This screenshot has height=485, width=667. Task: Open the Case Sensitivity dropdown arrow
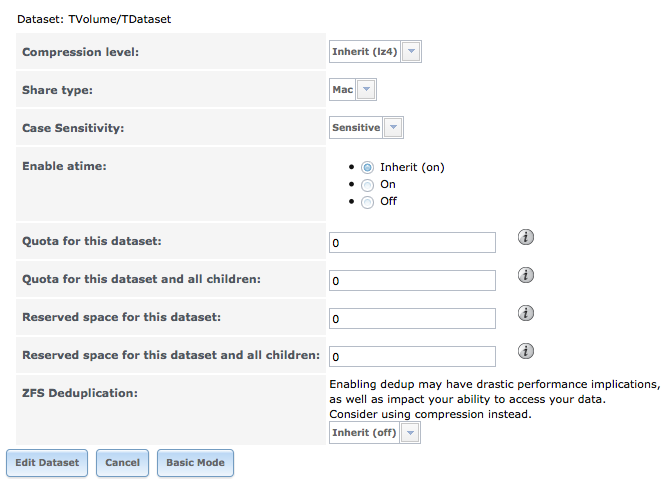click(393, 127)
